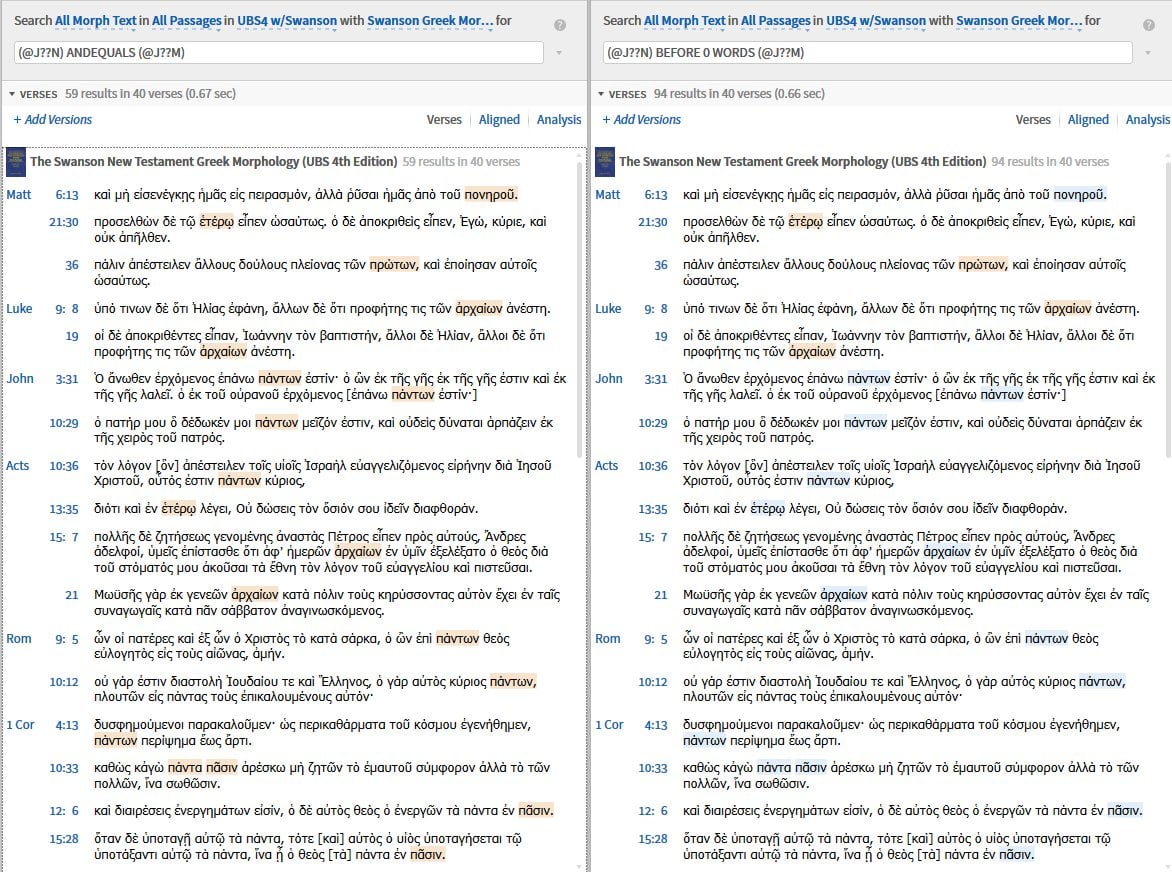Open verse 36 reference in right panel
Screen dimensions: 1172x872
tap(661, 265)
